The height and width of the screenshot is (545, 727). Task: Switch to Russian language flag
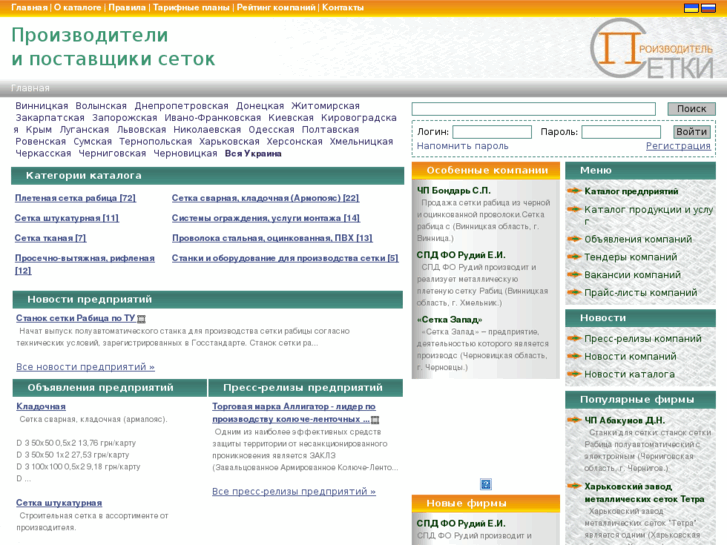pyautogui.click(x=708, y=7)
